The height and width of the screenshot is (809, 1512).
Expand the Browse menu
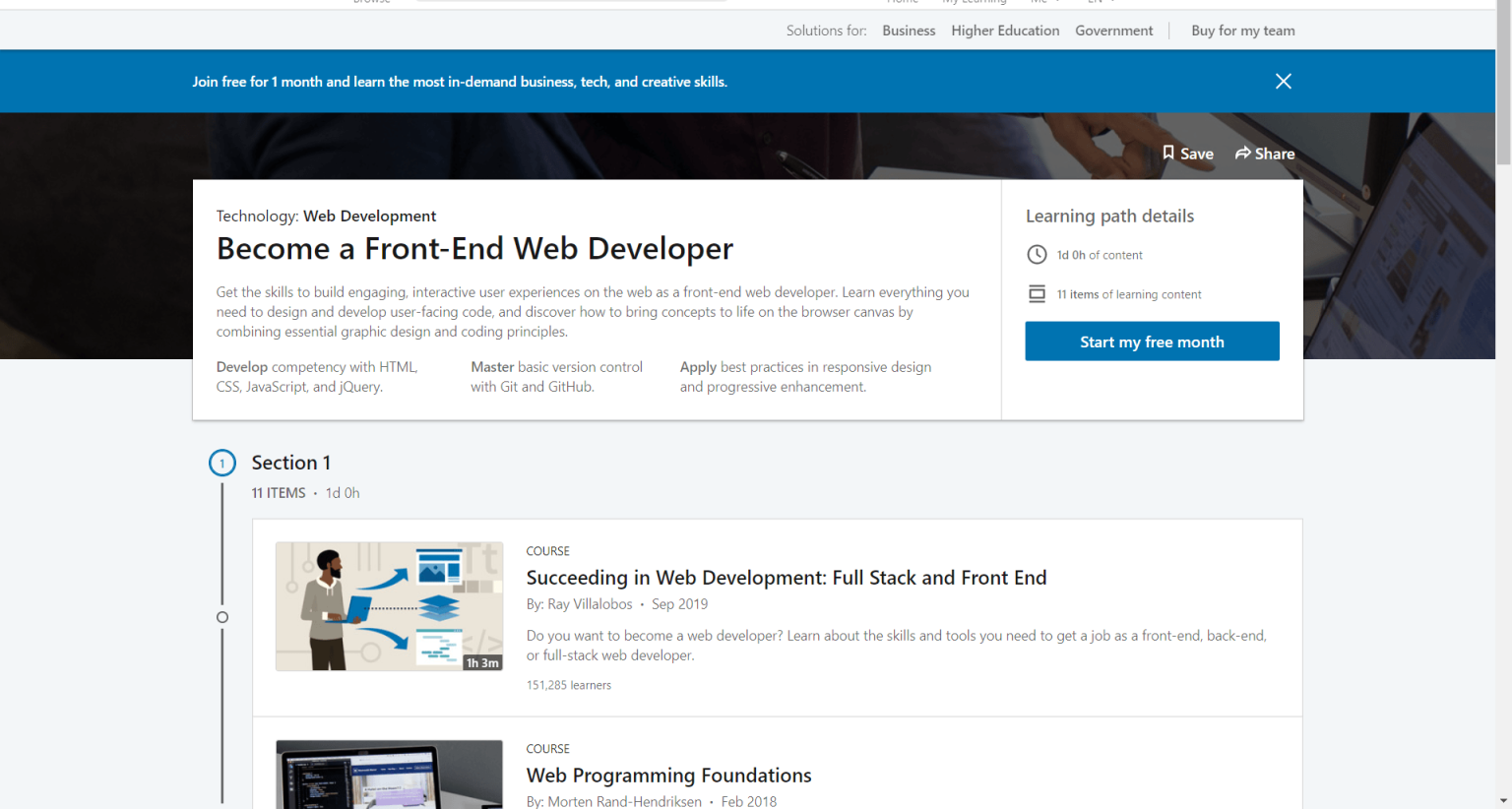point(371,2)
